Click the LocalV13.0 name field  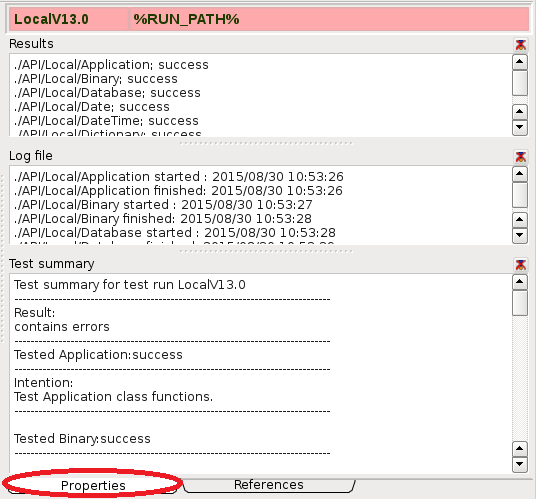pyautogui.click(x=68, y=19)
